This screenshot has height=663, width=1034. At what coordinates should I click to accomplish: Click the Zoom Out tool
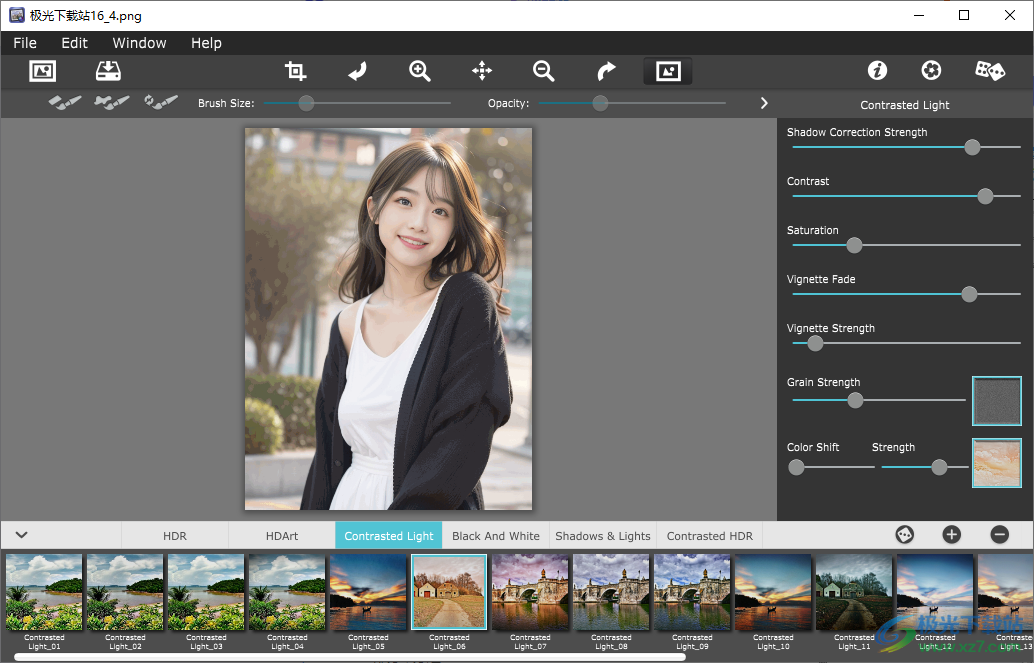(543, 71)
